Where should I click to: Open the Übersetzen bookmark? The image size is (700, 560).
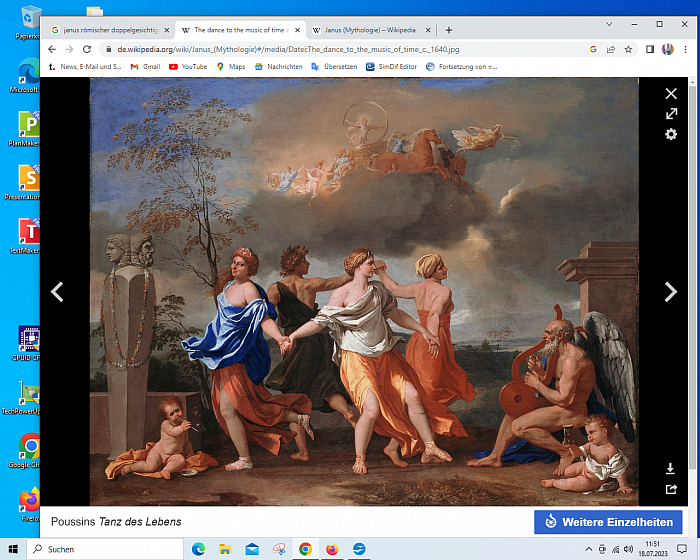[334, 67]
